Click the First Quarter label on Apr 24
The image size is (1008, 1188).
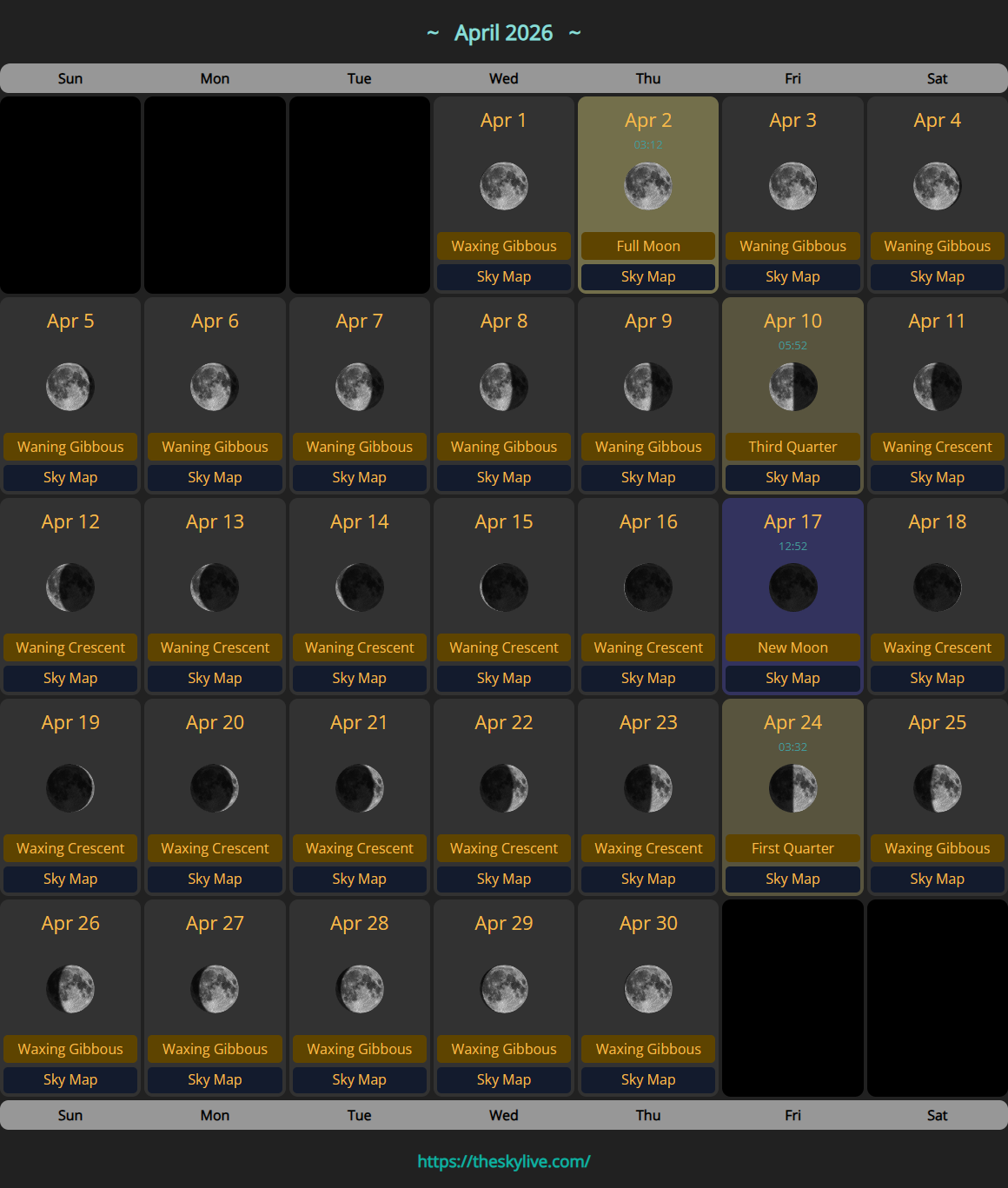click(x=792, y=848)
